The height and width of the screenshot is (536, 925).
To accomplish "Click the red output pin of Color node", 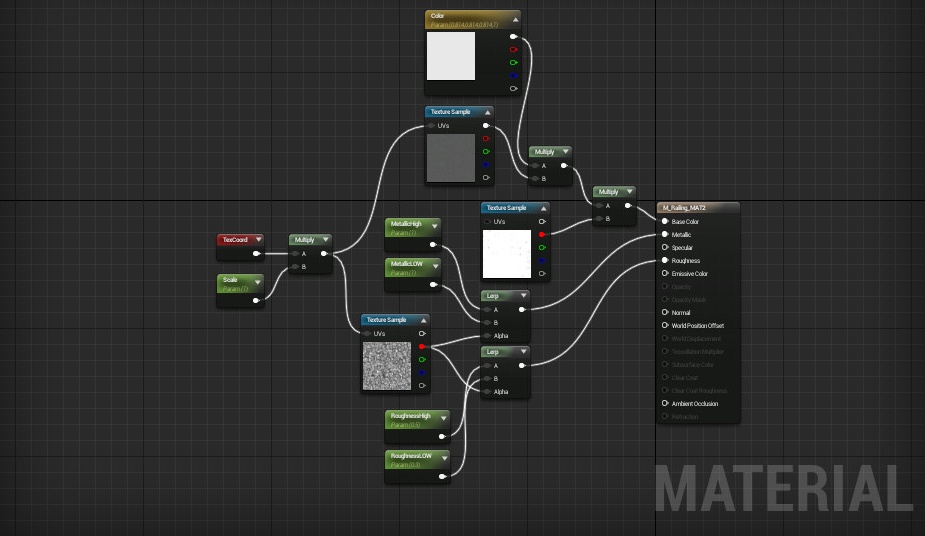I will (x=513, y=50).
